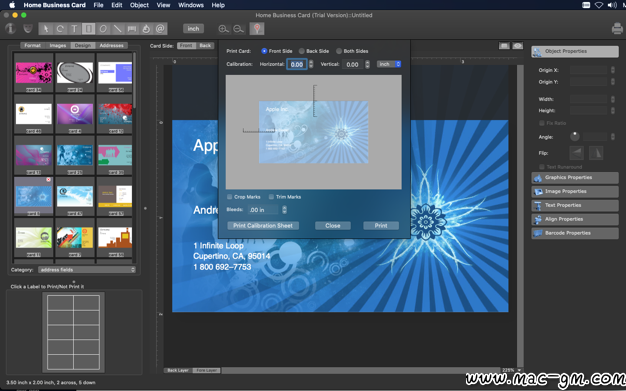
Task: Flip horizontally using the left Flip icon
Action: 576,153
